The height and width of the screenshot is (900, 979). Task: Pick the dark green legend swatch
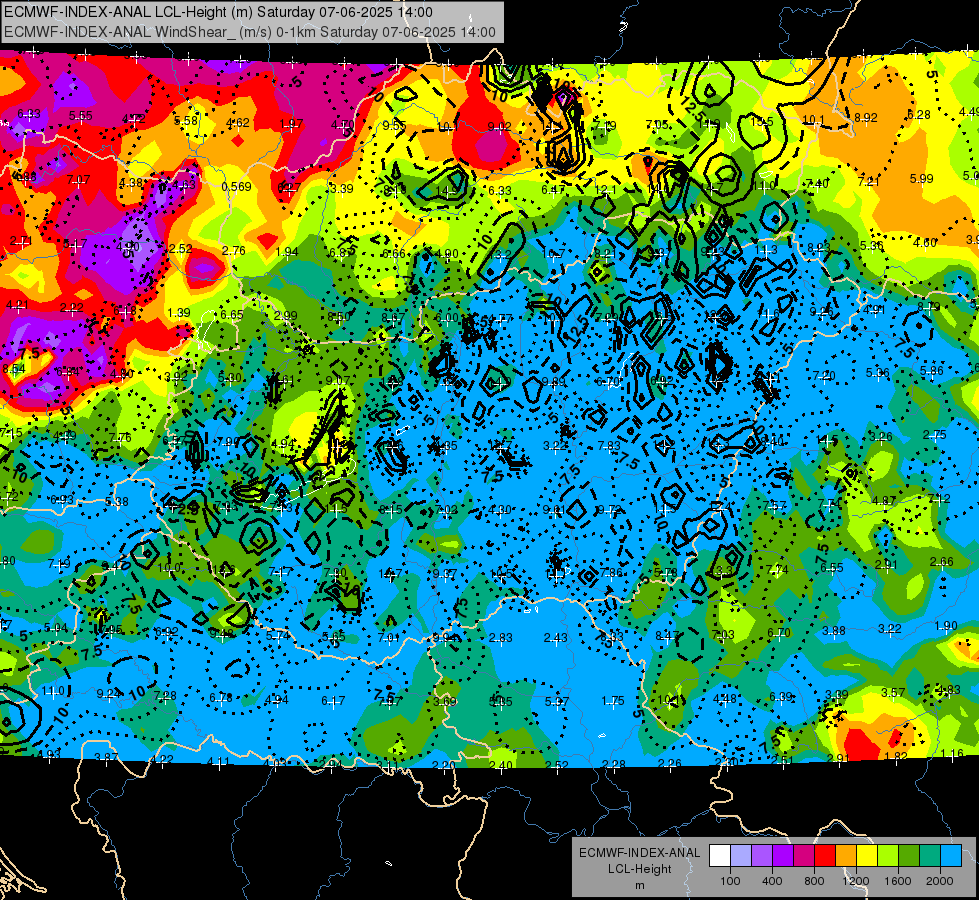tap(908, 856)
